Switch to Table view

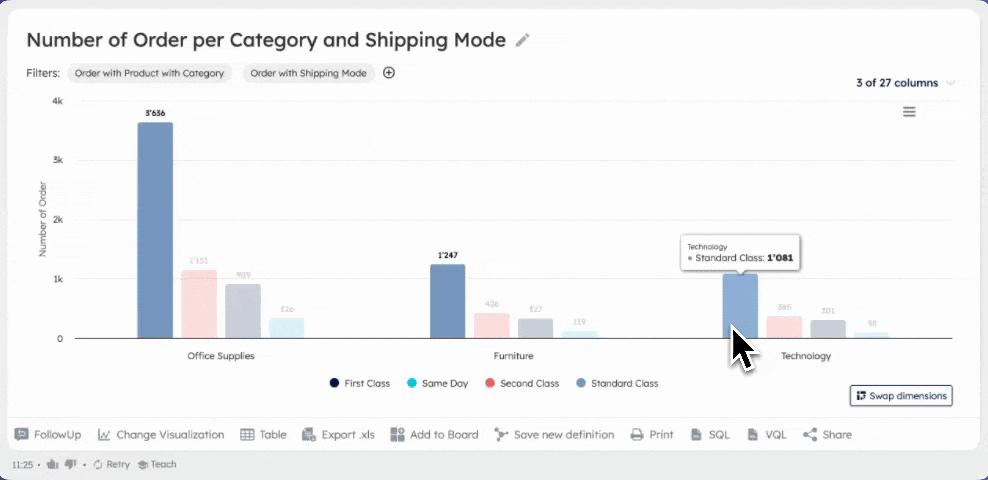pos(262,435)
